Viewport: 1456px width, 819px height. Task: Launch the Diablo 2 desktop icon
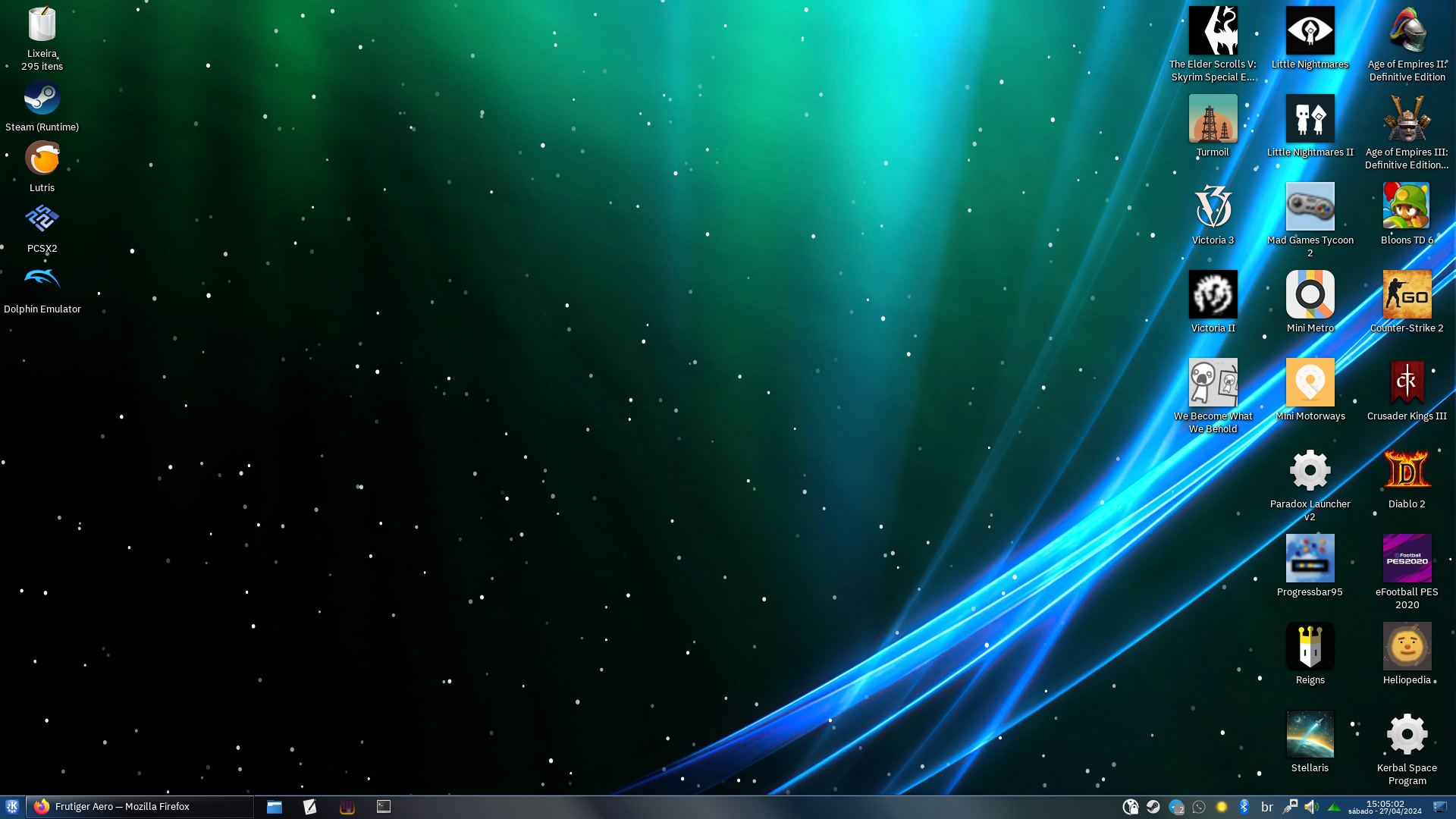(x=1407, y=471)
